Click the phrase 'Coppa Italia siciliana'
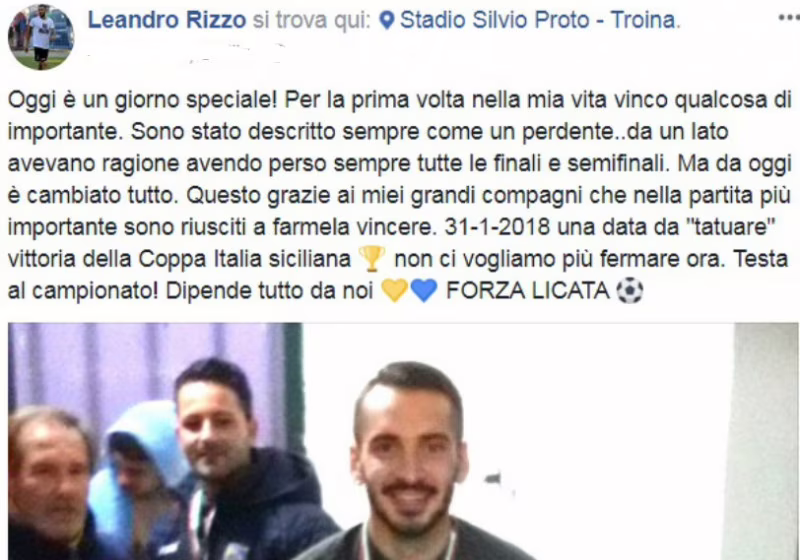The width and height of the screenshot is (800, 560). click(244, 259)
